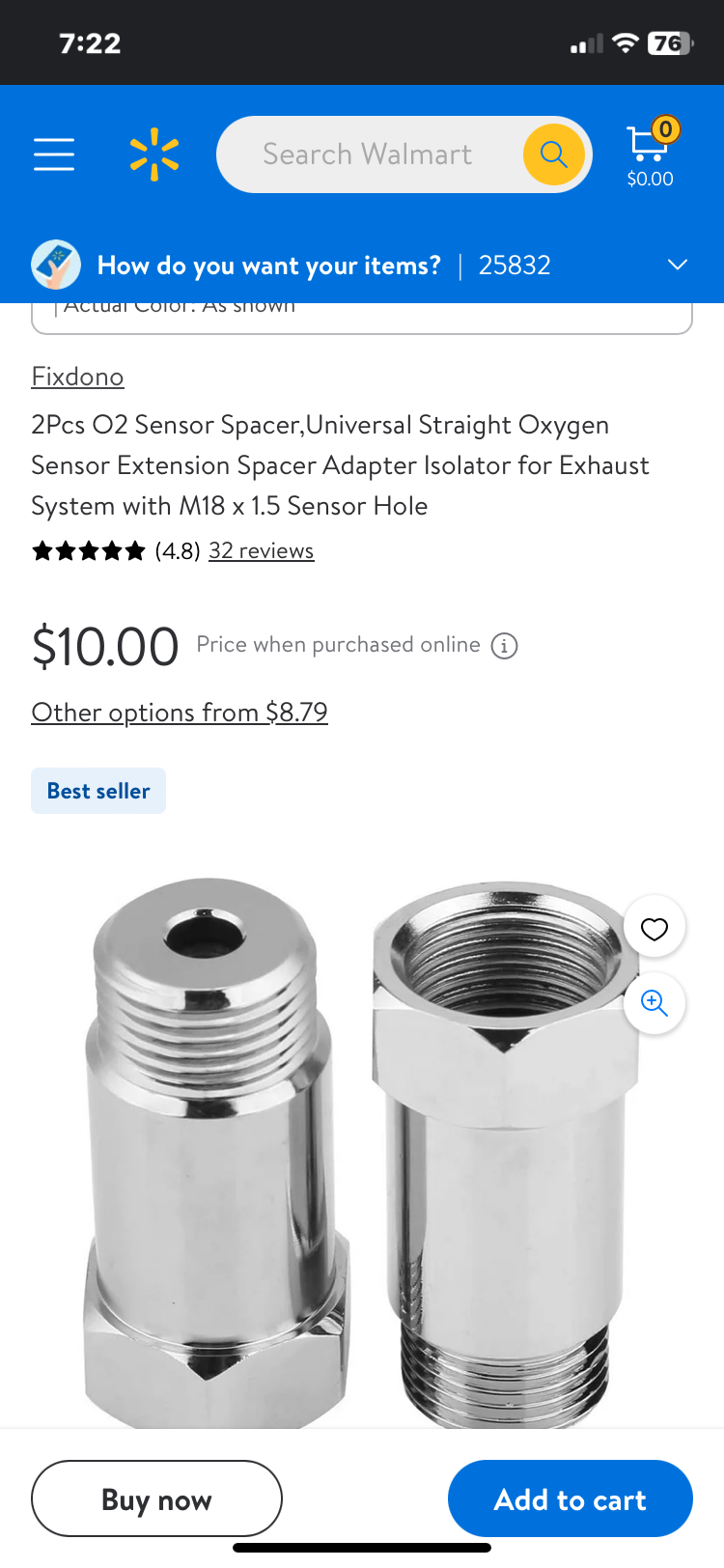Add item to favorites with heart icon

click(x=654, y=929)
